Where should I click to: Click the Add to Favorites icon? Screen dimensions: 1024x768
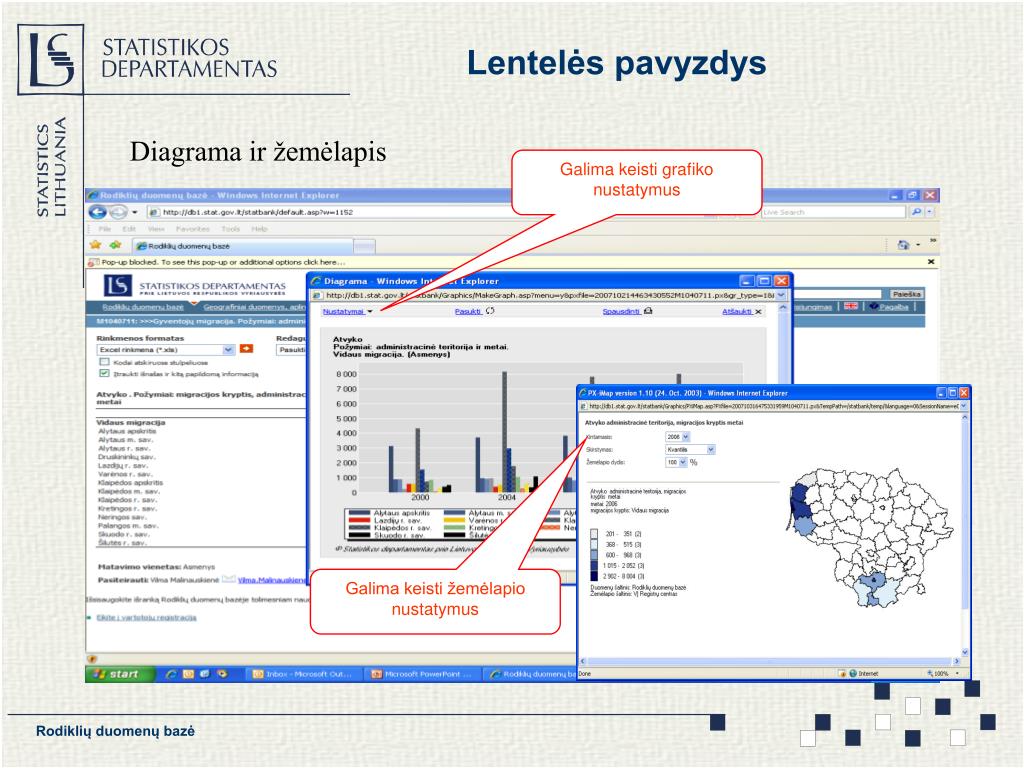(116, 245)
